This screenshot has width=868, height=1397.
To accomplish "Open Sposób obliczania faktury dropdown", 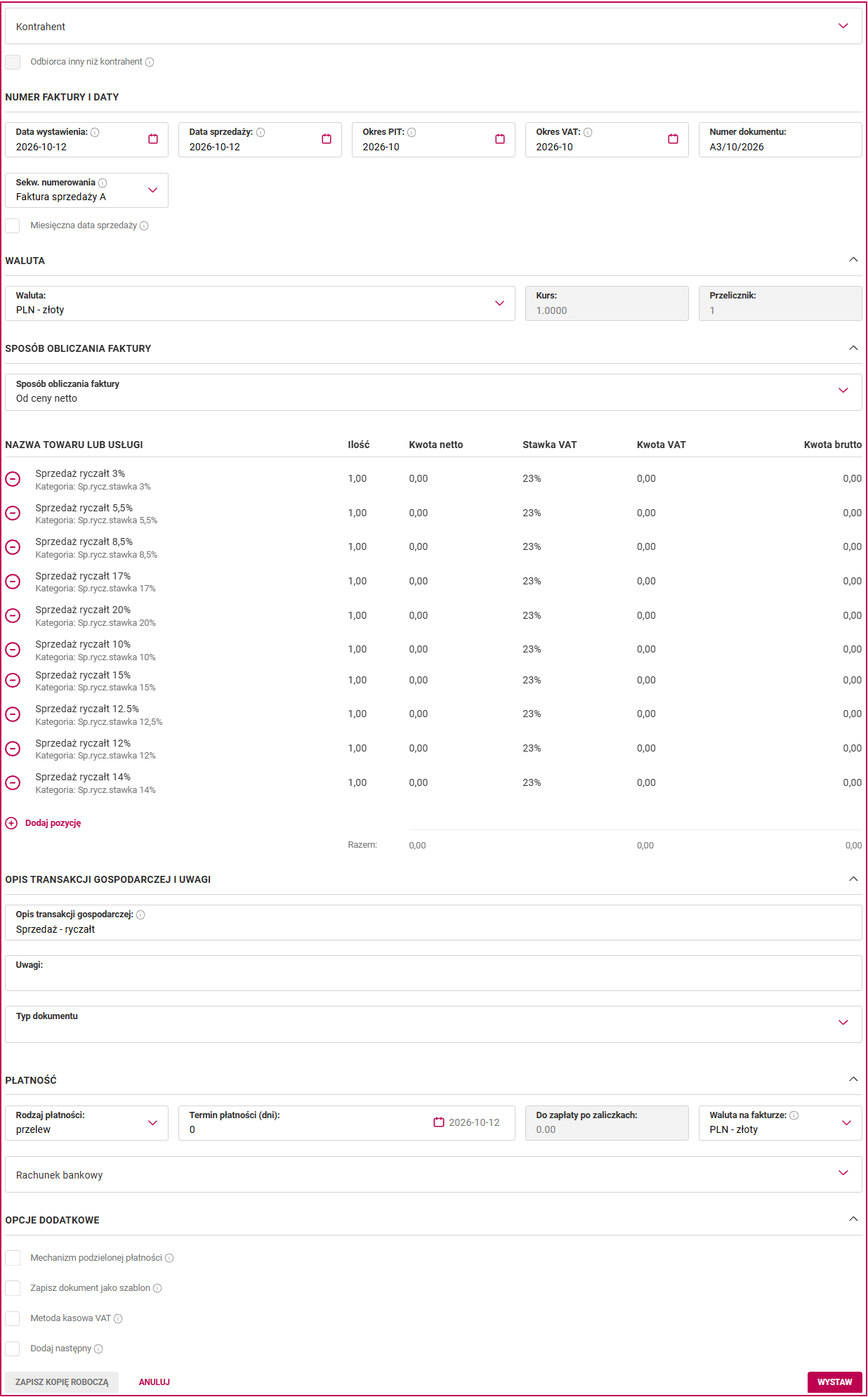I will coord(433,392).
